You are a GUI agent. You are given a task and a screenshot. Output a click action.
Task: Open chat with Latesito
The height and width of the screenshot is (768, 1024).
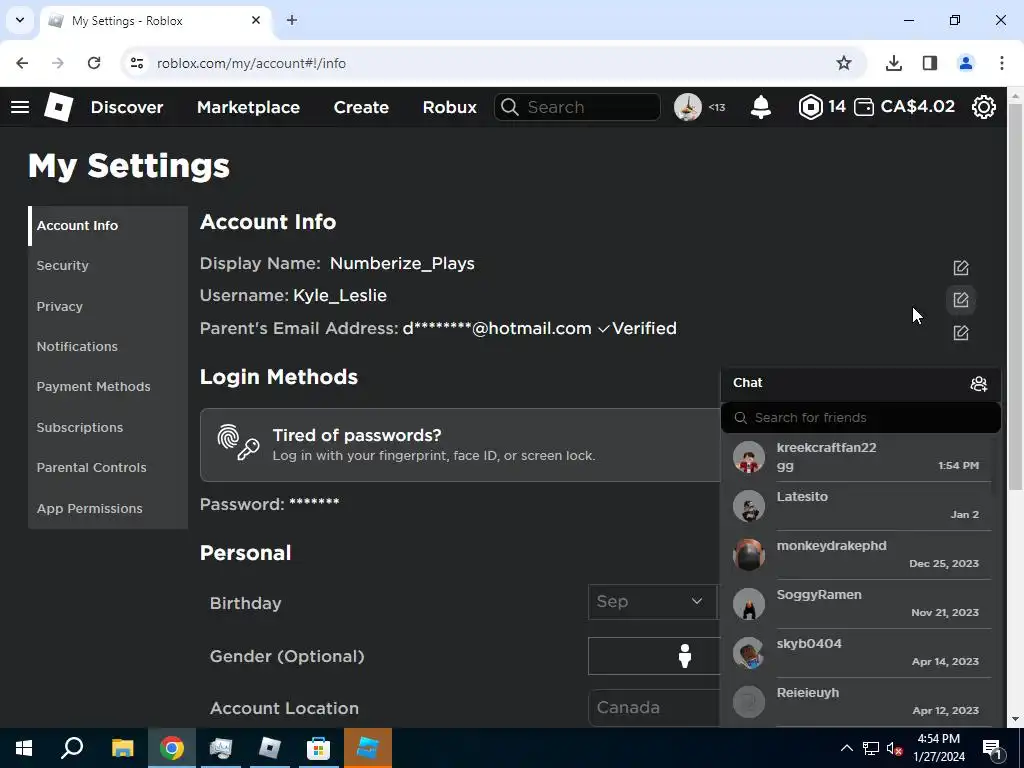click(856, 505)
